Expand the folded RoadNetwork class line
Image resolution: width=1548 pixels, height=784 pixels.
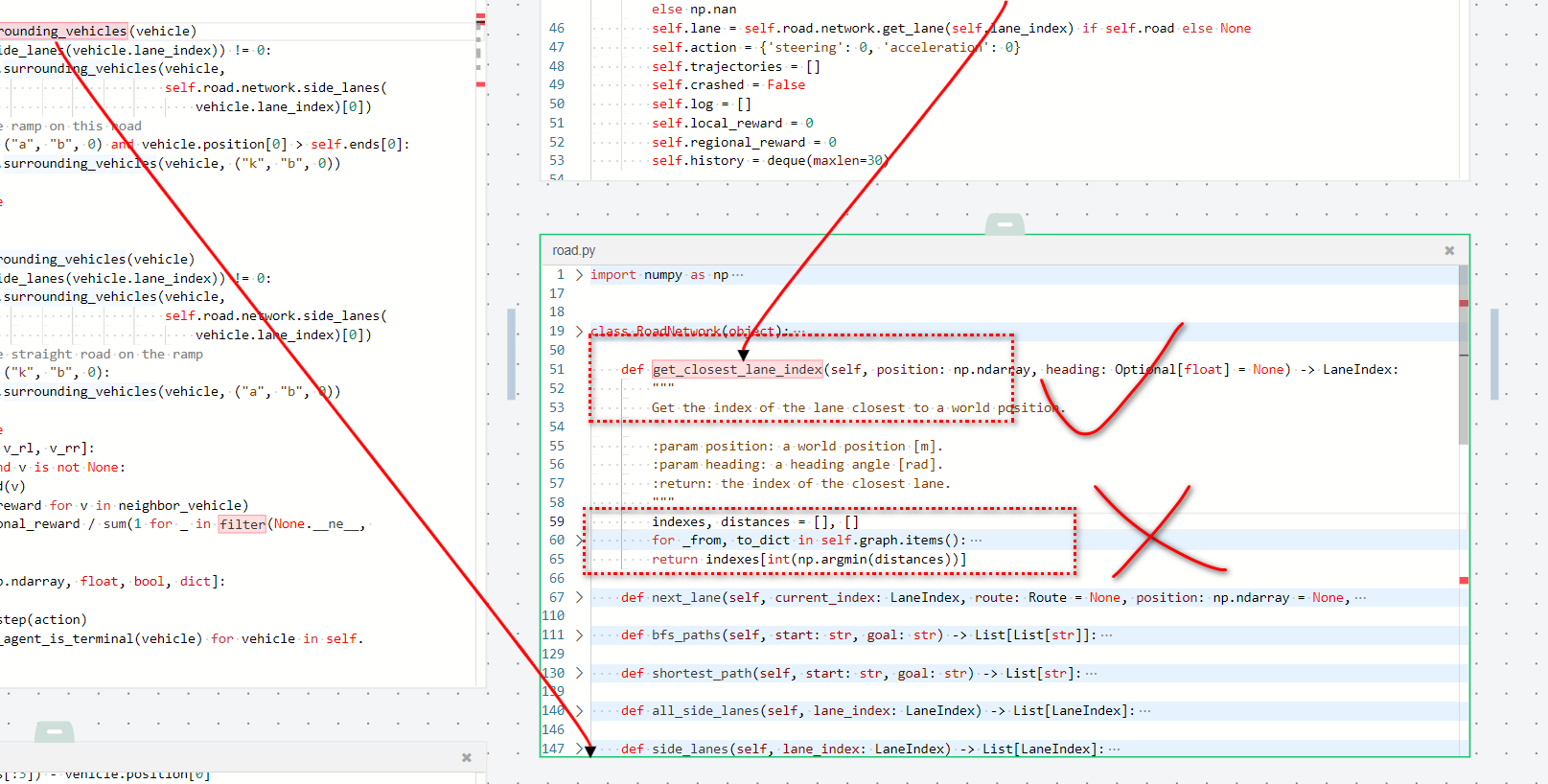pos(579,332)
